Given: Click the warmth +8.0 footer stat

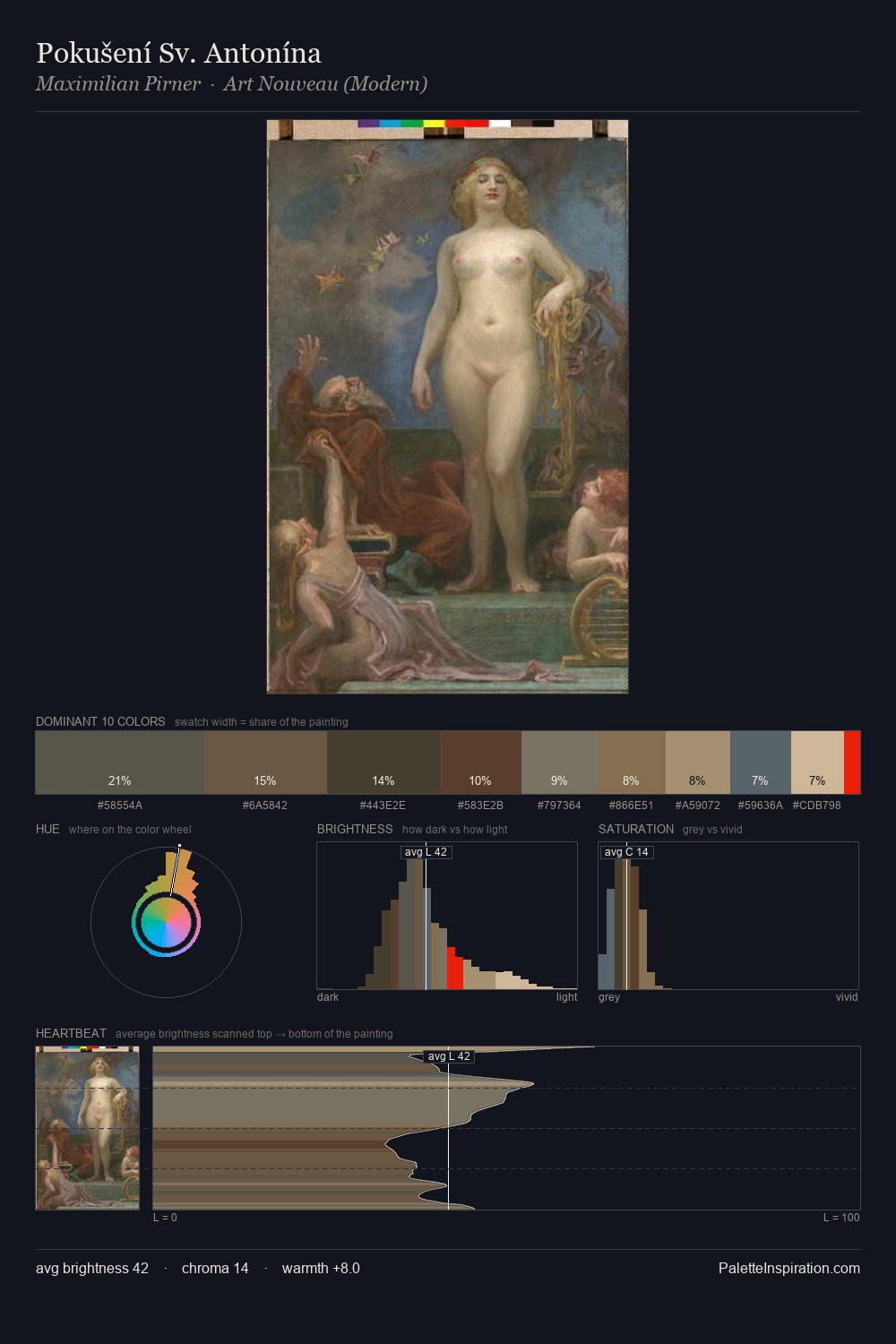Looking at the screenshot, I should [321, 1268].
